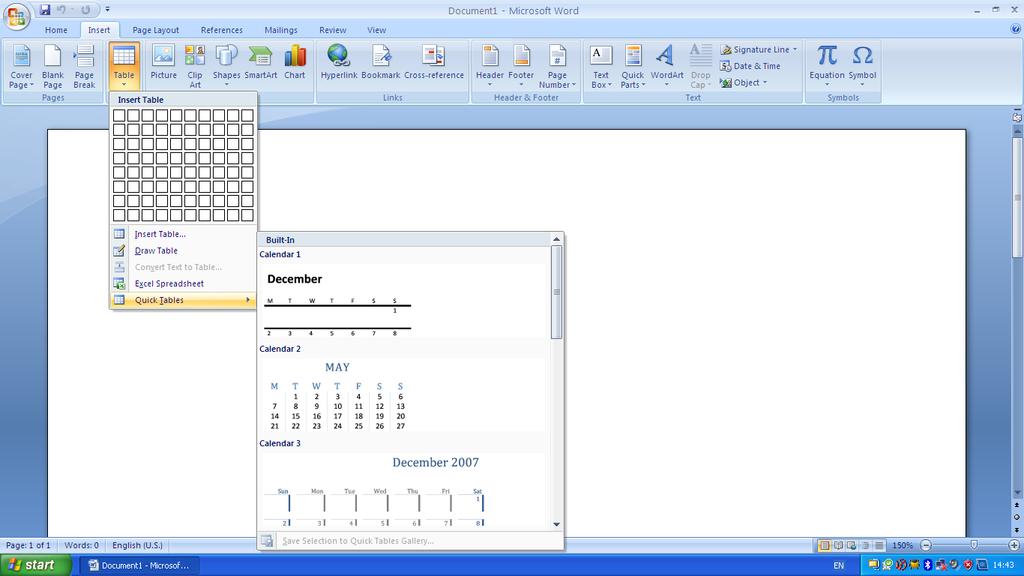The width and height of the screenshot is (1024, 576).
Task: Switch to Draft view
Action: (x=879, y=545)
